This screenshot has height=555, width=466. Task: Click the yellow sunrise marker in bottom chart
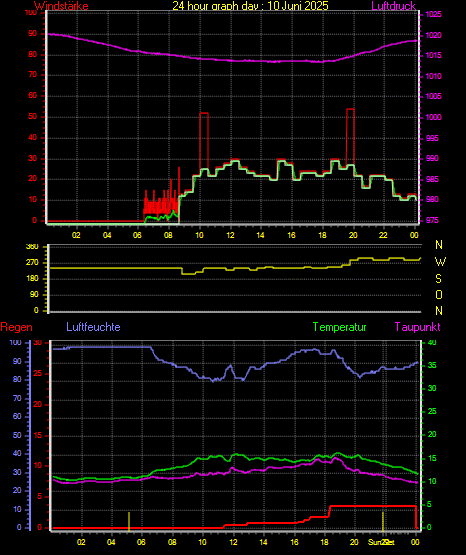click(129, 521)
